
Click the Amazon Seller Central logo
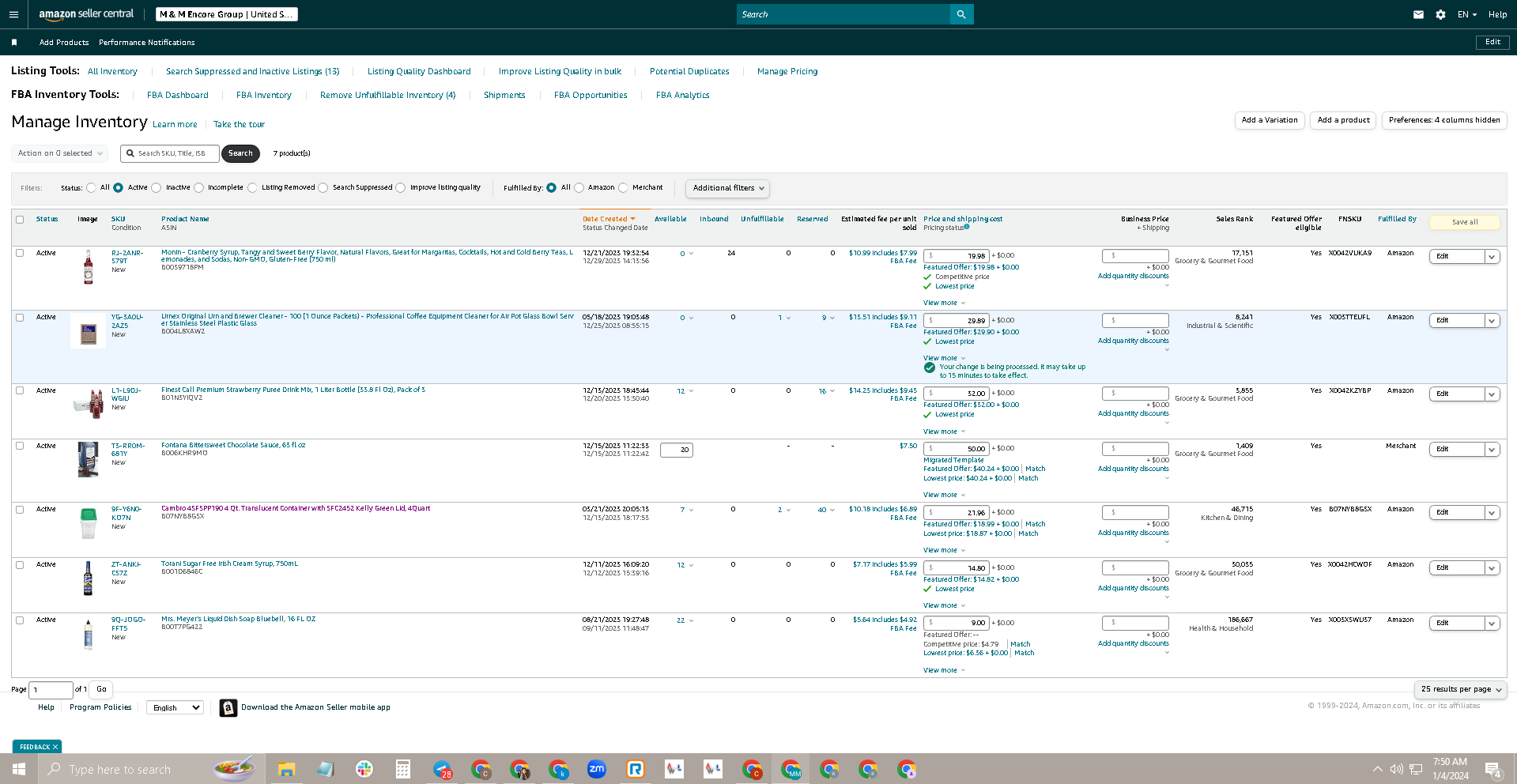tap(86, 14)
